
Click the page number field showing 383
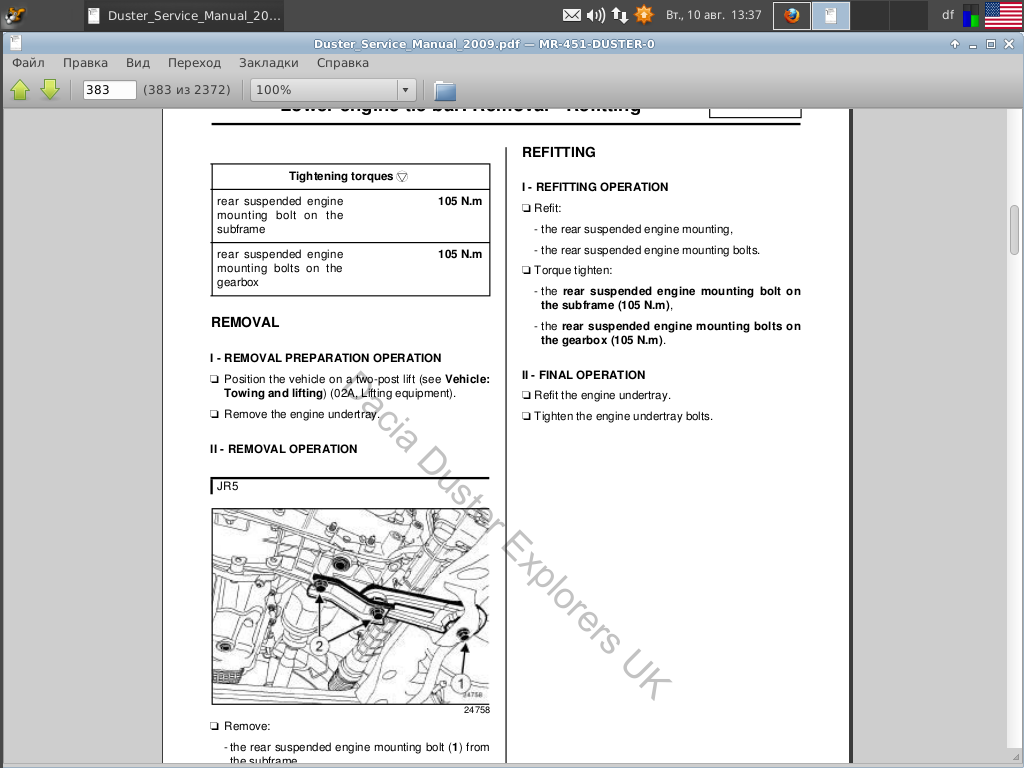pos(109,89)
